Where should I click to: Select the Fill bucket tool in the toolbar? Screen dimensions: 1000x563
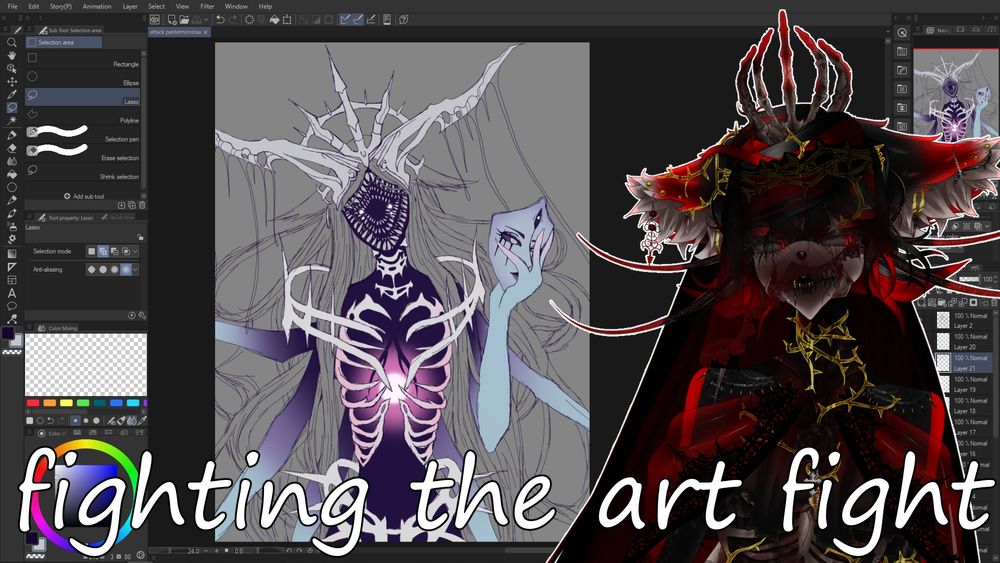[11, 174]
